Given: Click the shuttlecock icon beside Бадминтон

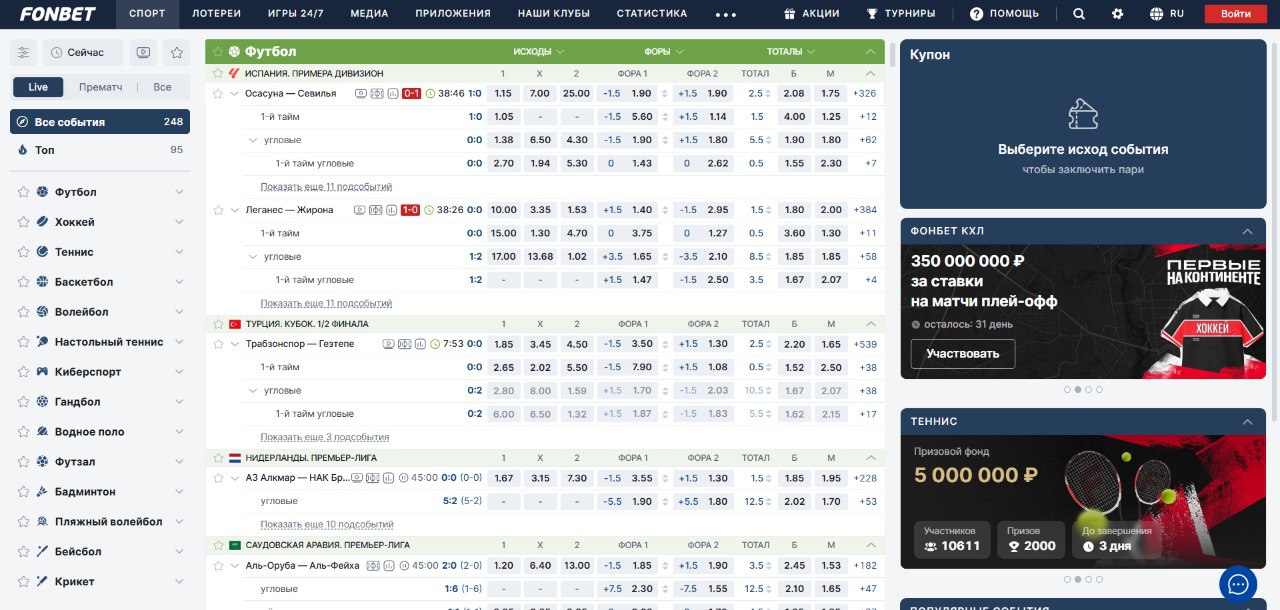Looking at the screenshot, I should [42, 492].
